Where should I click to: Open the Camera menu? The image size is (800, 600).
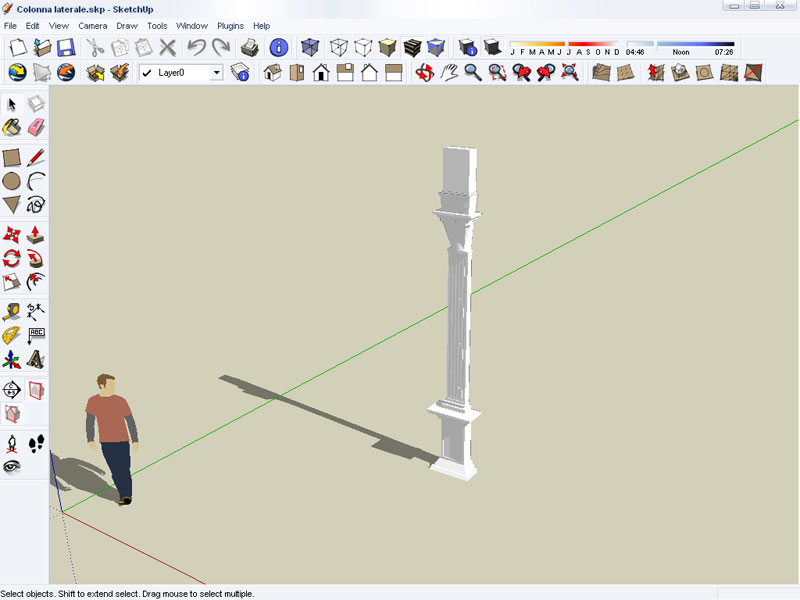point(93,25)
